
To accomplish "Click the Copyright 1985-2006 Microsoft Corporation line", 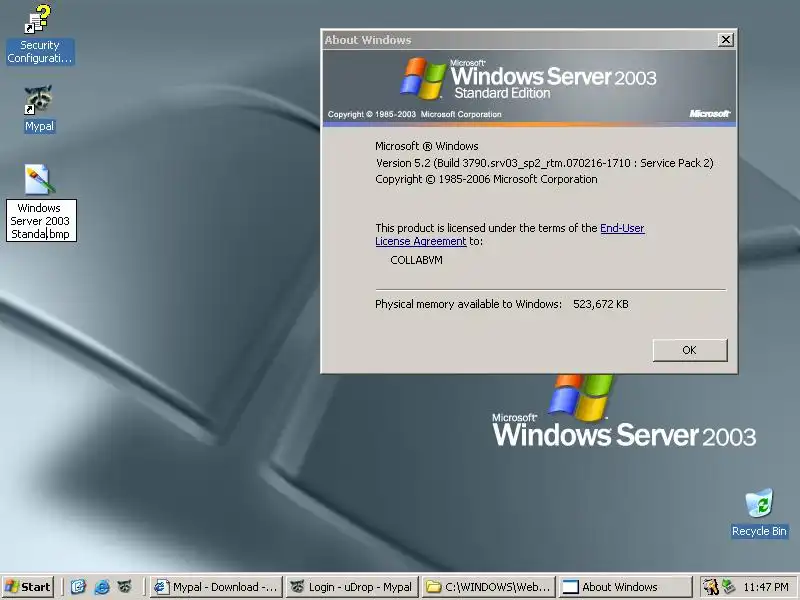I will pos(486,179).
